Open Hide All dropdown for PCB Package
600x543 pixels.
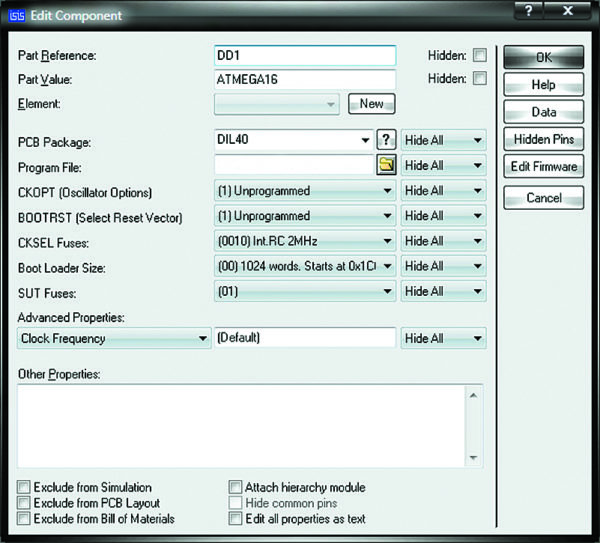coord(443,140)
